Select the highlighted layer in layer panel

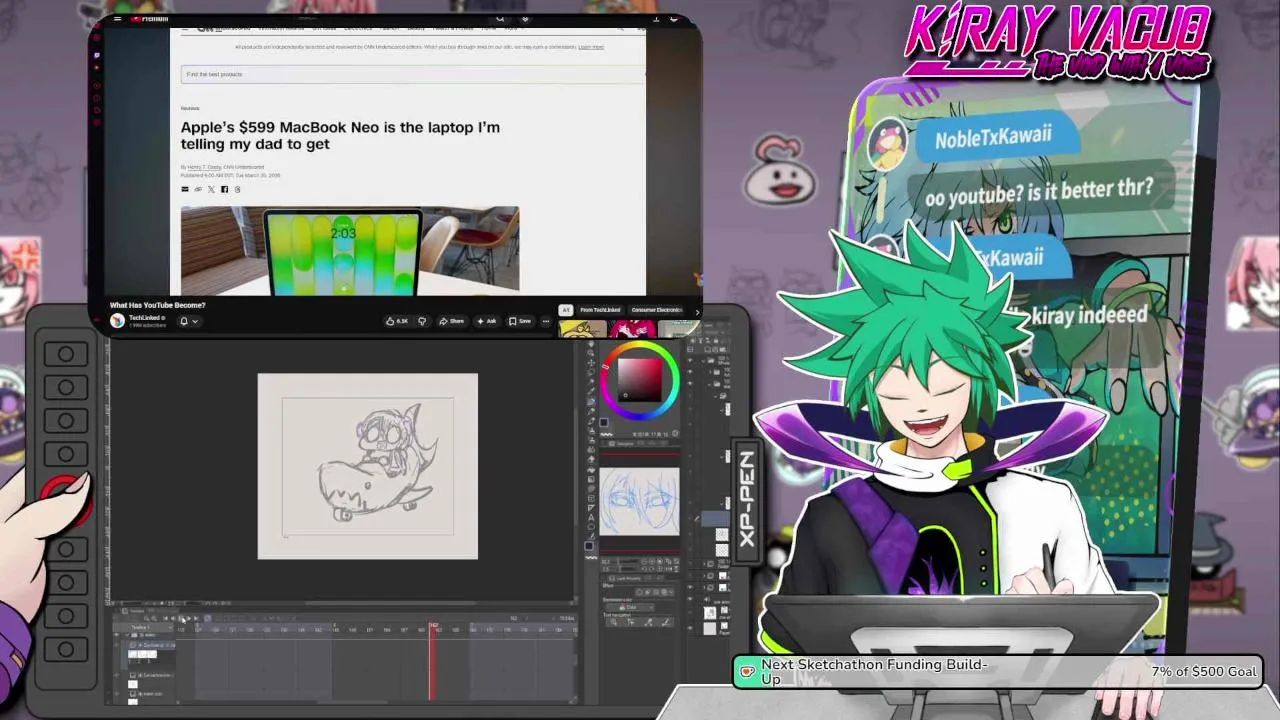(x=715, y=518)
